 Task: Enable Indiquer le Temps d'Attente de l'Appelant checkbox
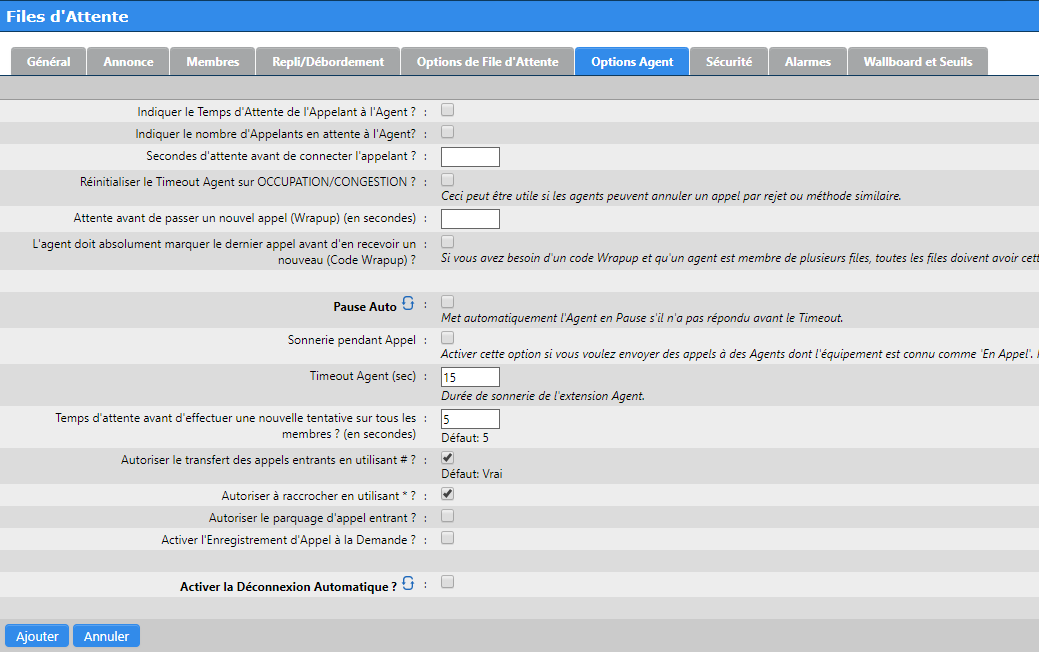click(x=448, y=110)
